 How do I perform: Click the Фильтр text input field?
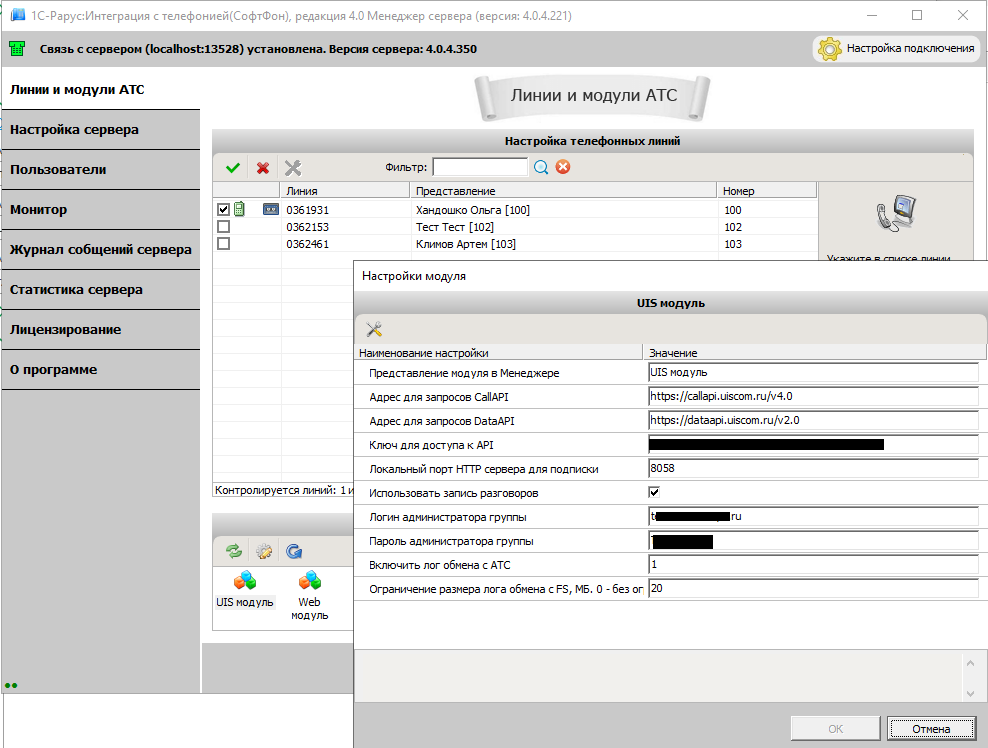479,167
